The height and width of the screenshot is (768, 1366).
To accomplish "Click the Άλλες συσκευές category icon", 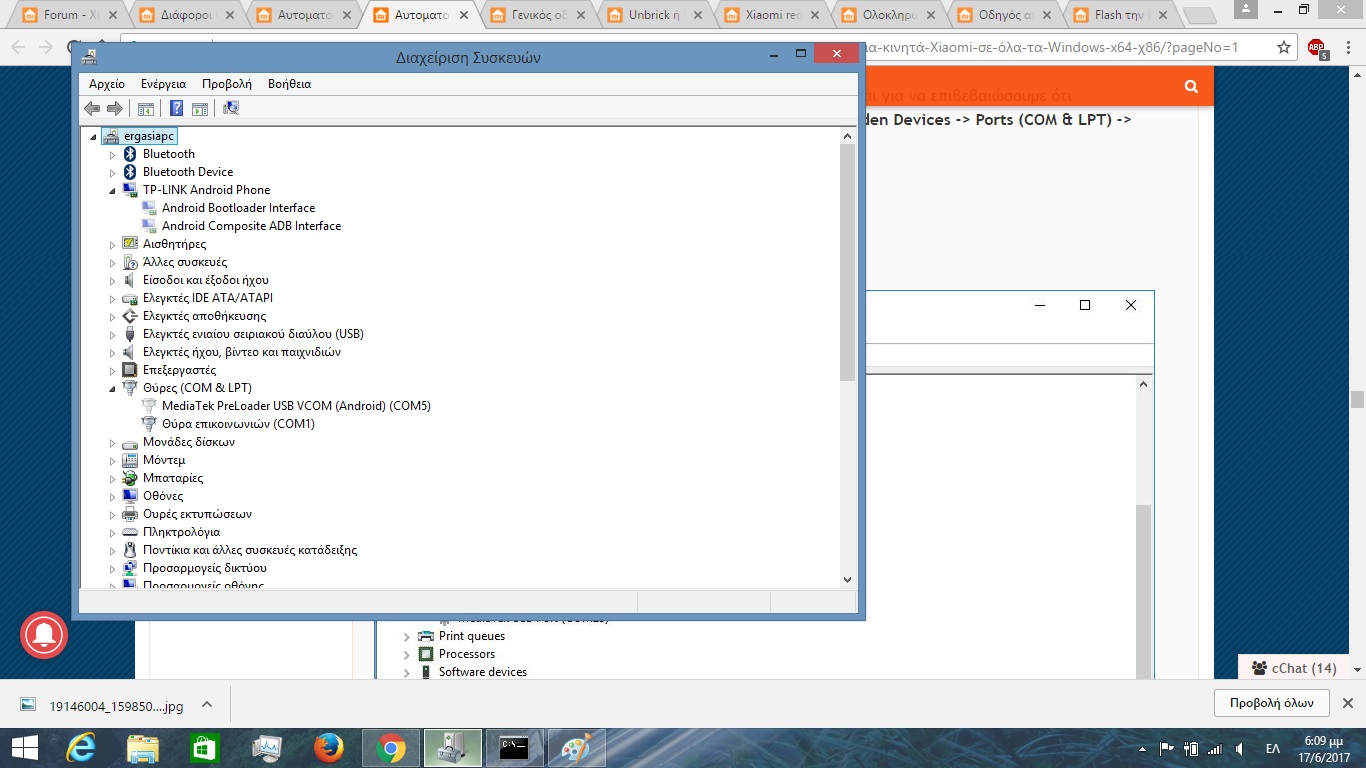I will tap(130, 262).
